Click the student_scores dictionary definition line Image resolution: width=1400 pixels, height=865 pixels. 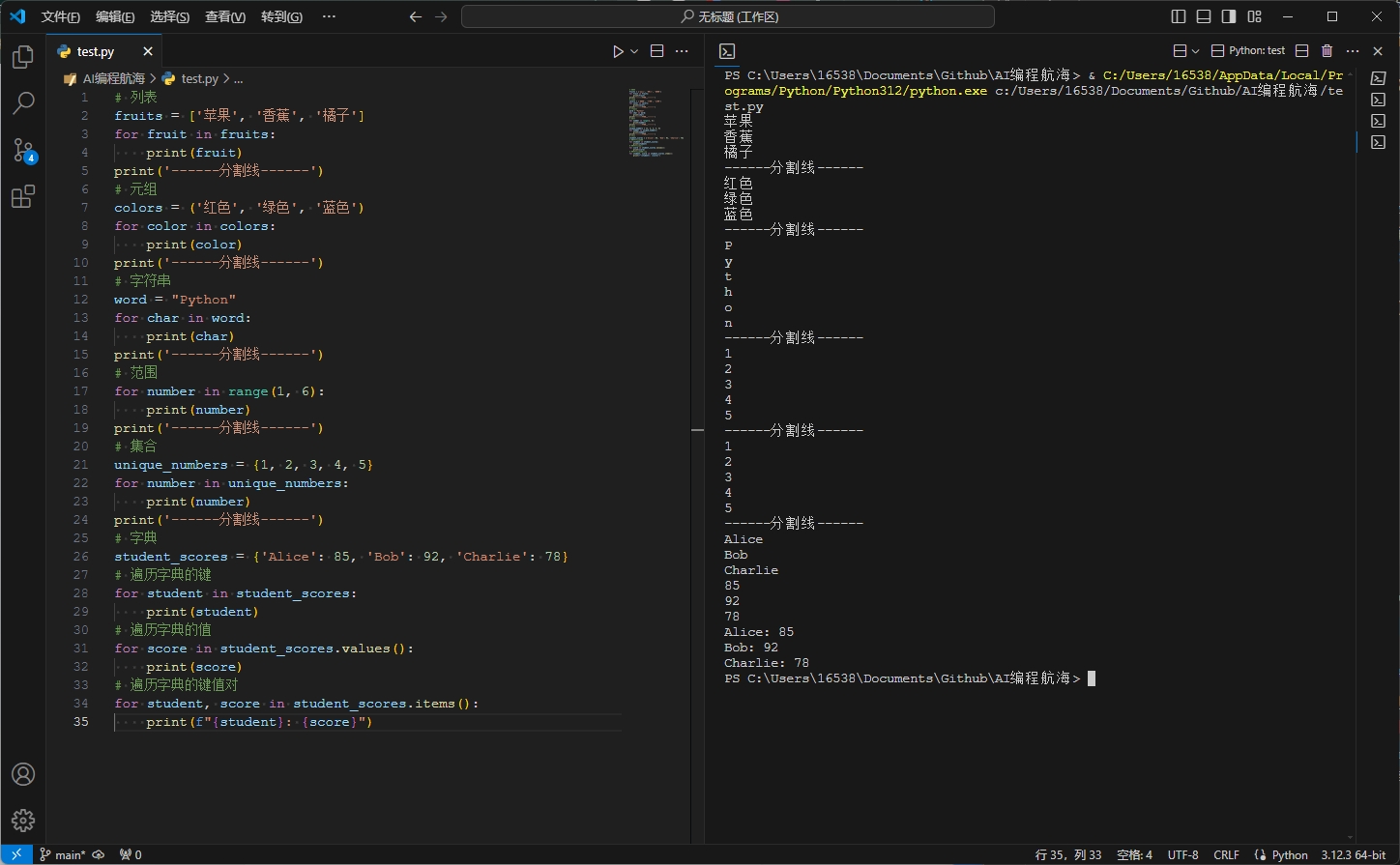pos(341,556)
